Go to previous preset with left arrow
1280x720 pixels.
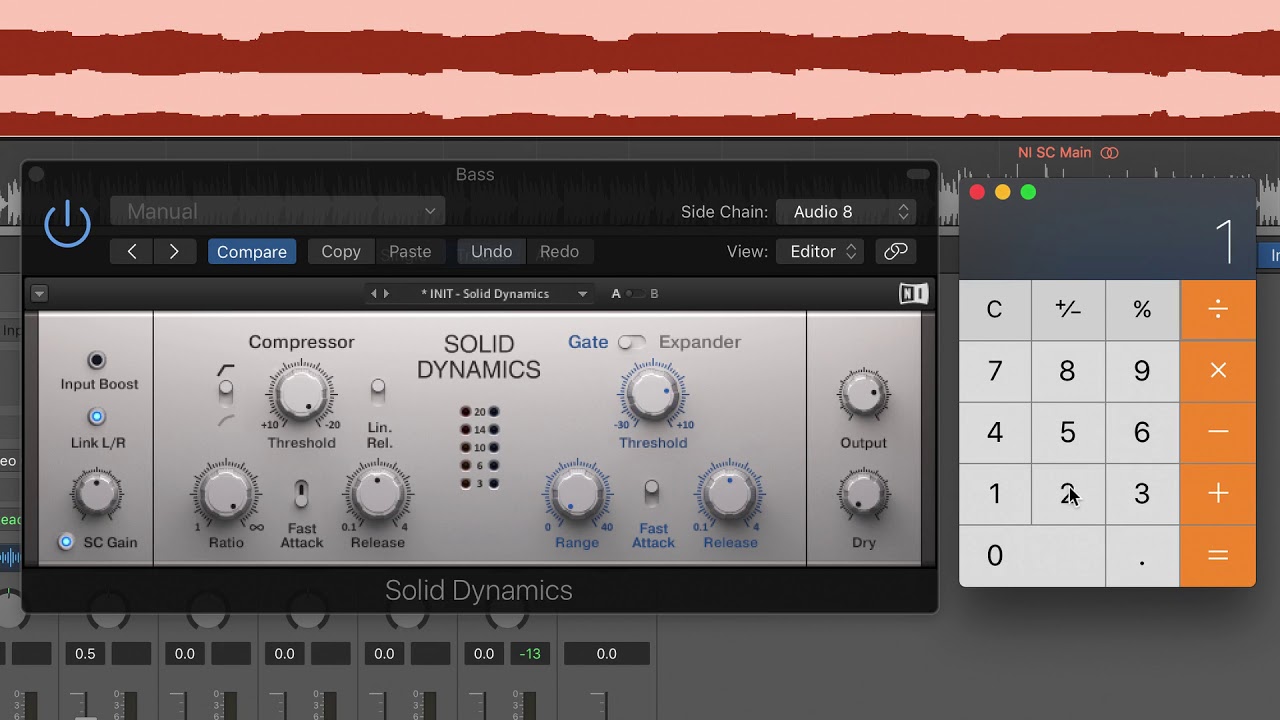(x=132, y=252)
